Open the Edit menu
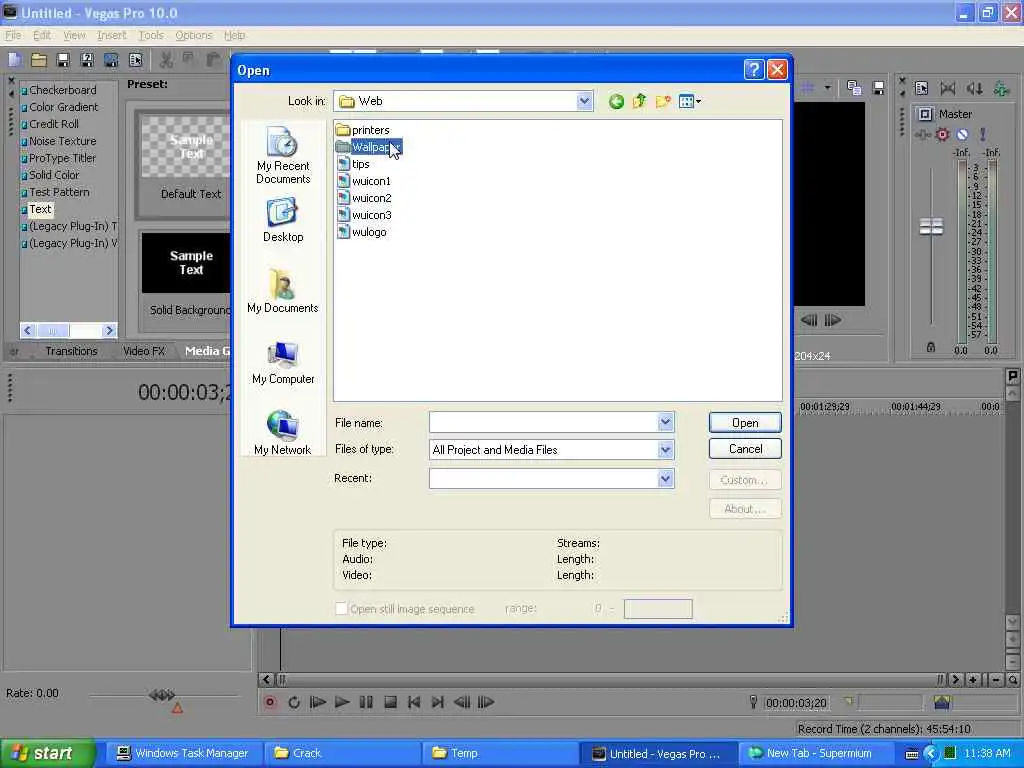This screenshot has width=1024, height=768. [x=42, y=35]
